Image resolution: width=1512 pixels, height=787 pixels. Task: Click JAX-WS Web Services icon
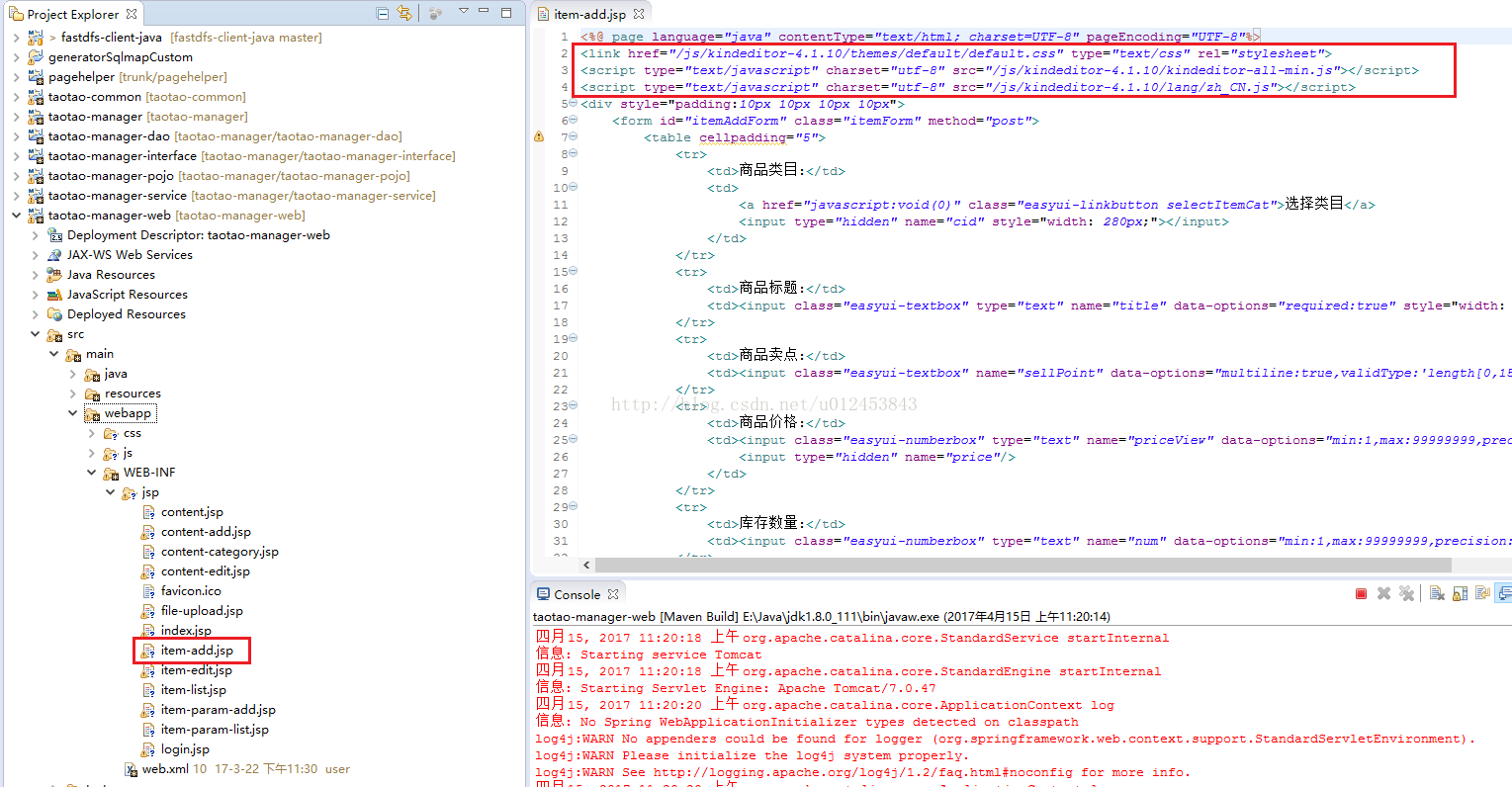(x=55, y=255)
